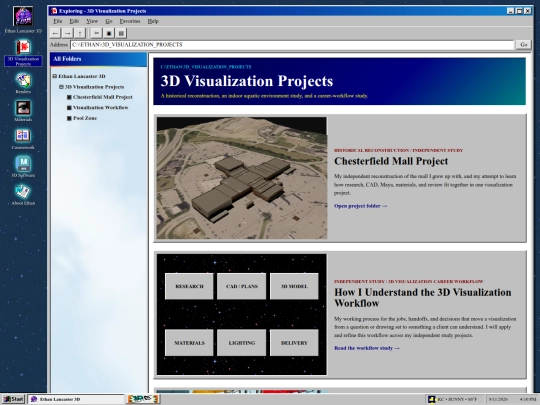
Task: Open the View menu
Action: [x=92, y=21]
